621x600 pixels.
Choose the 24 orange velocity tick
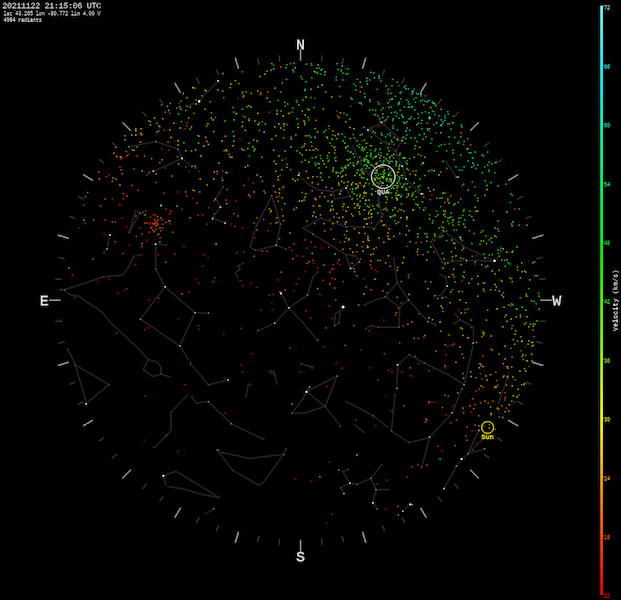pos(607,478)
